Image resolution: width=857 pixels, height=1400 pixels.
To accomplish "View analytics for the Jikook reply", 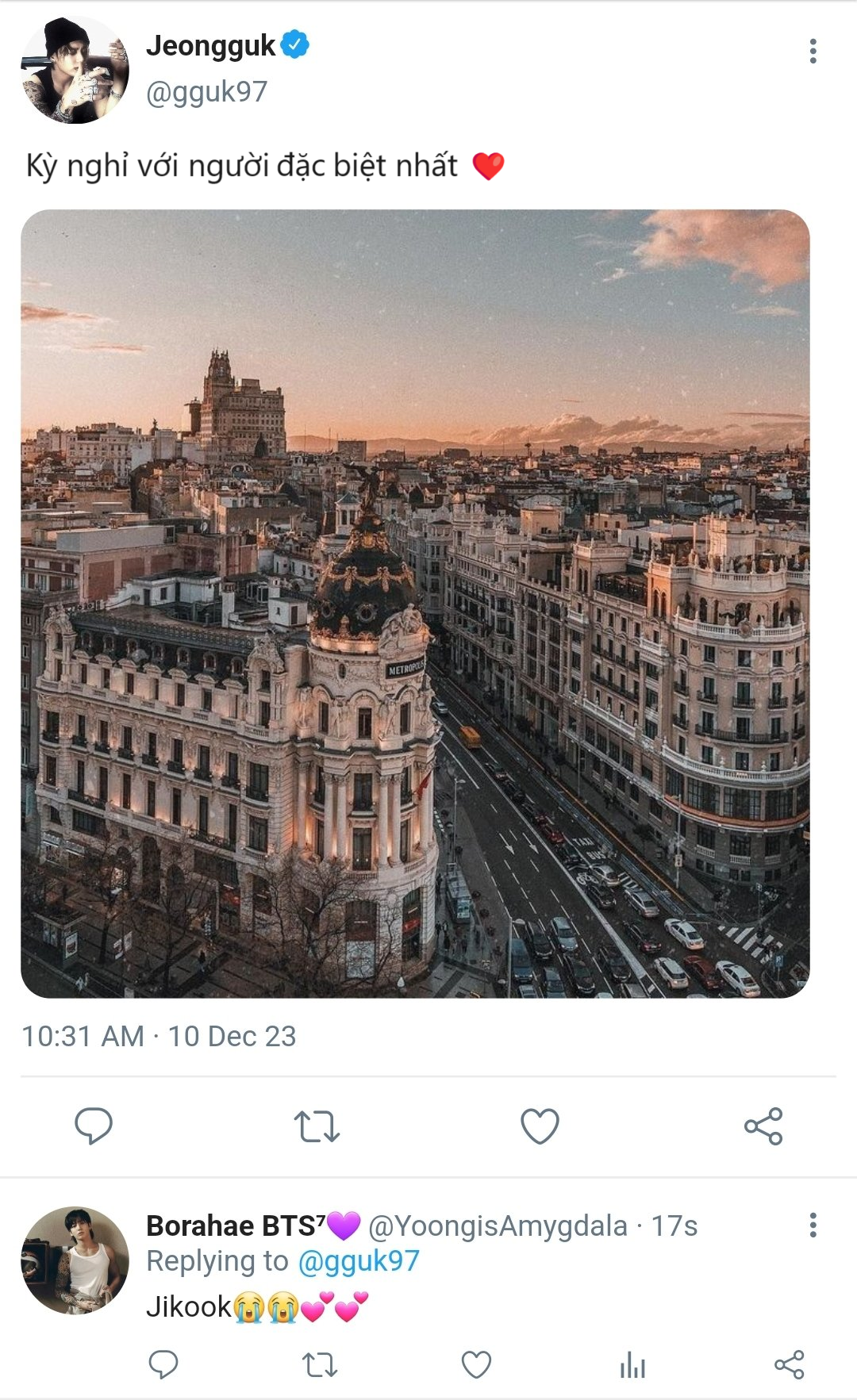I will tap(632, 1365).
